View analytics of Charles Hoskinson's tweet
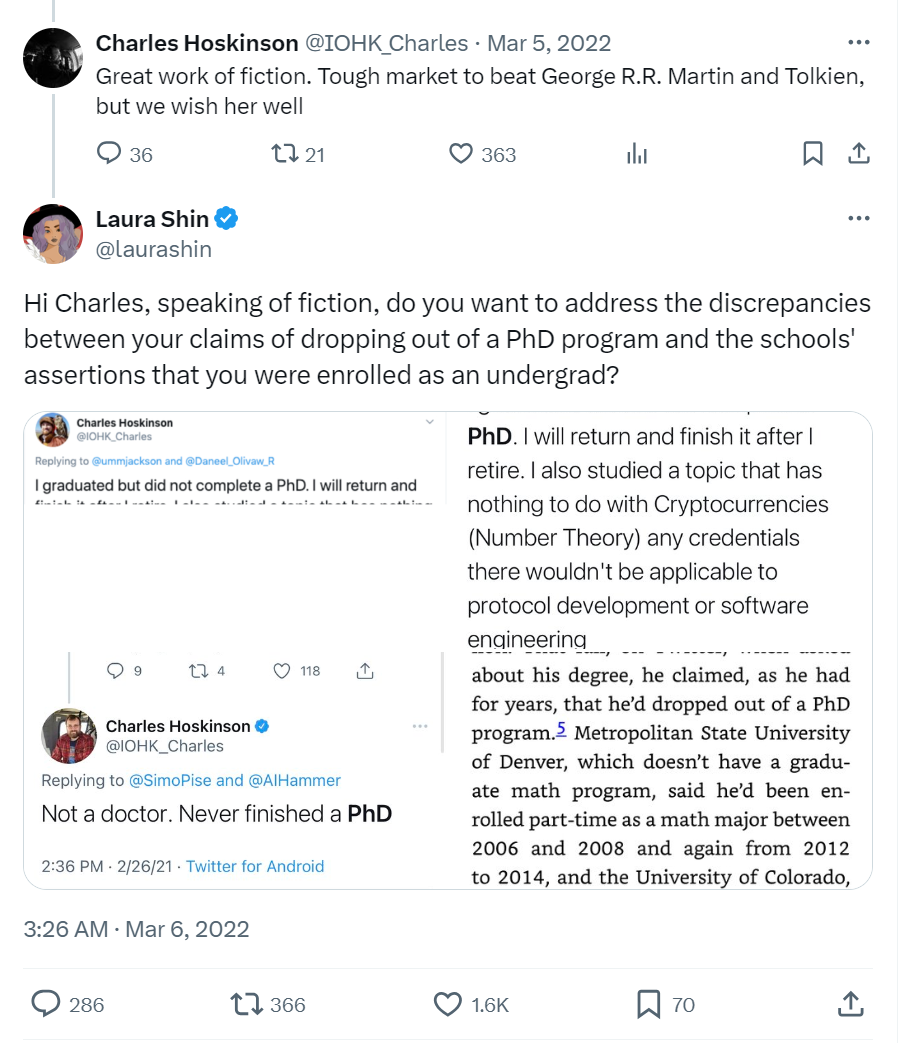Viewport: 899px width, 1043px height. coord(636,154)
